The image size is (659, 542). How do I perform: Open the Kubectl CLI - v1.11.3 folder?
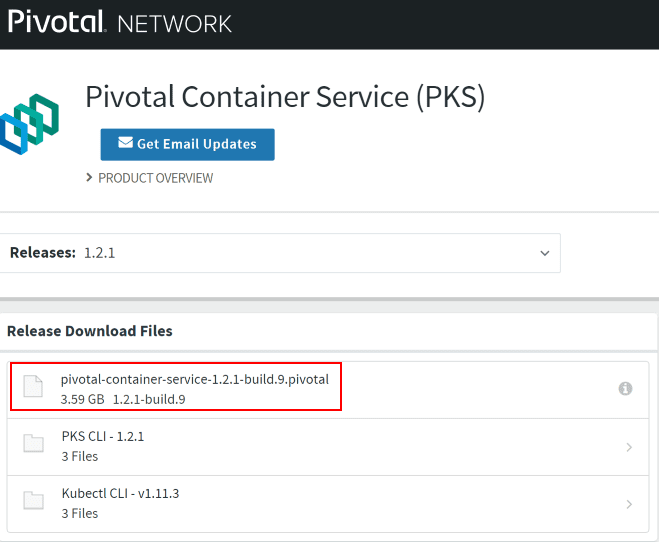pyautogui.click(x=119, y=494)
